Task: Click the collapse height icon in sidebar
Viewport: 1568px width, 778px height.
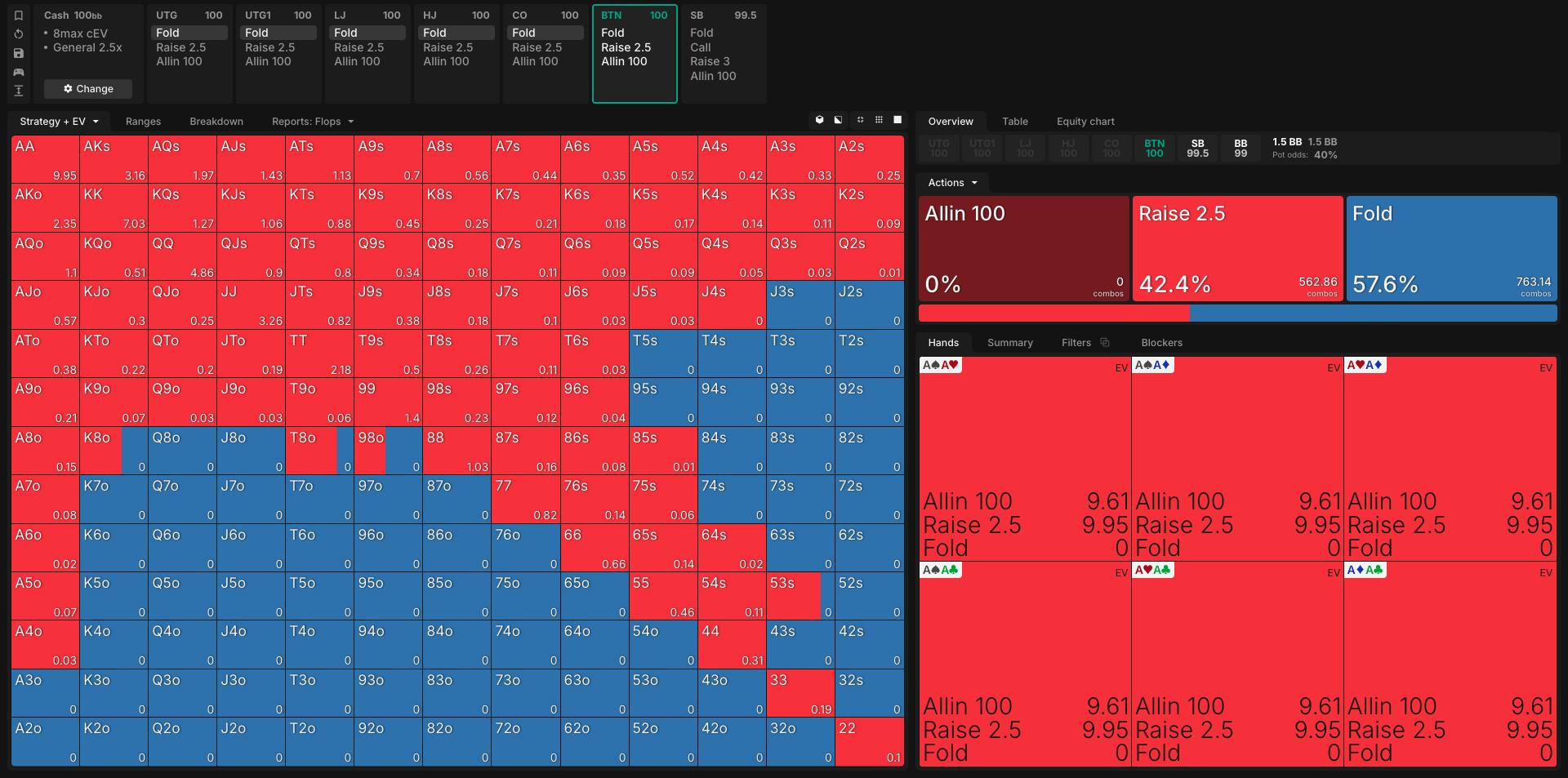Action: (19, 91)
